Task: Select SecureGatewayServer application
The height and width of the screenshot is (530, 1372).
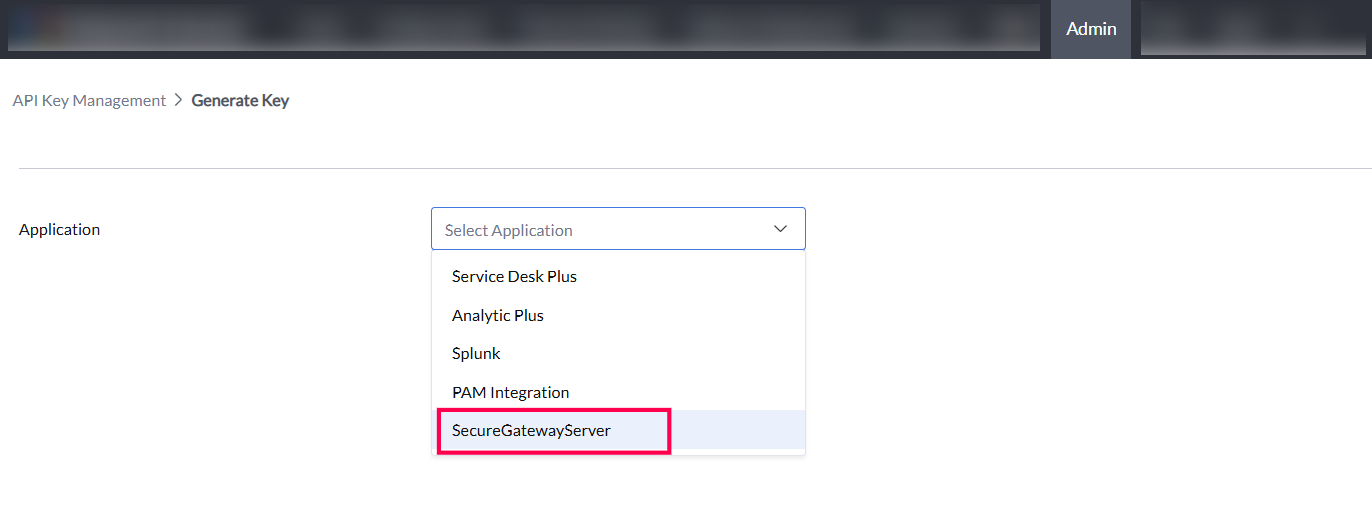Action: 618,430
